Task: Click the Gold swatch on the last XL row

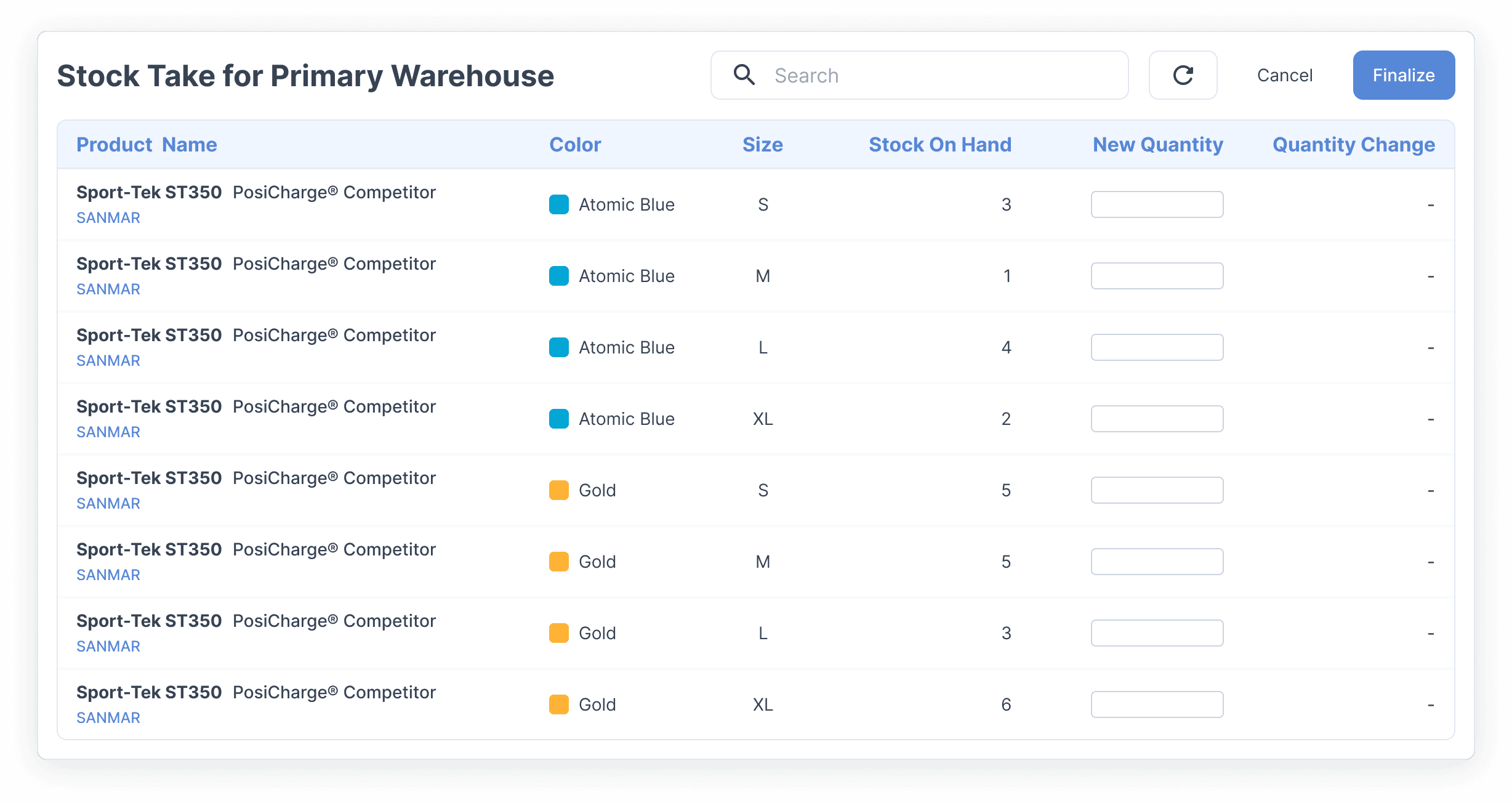Action: [x=558, y=704]
